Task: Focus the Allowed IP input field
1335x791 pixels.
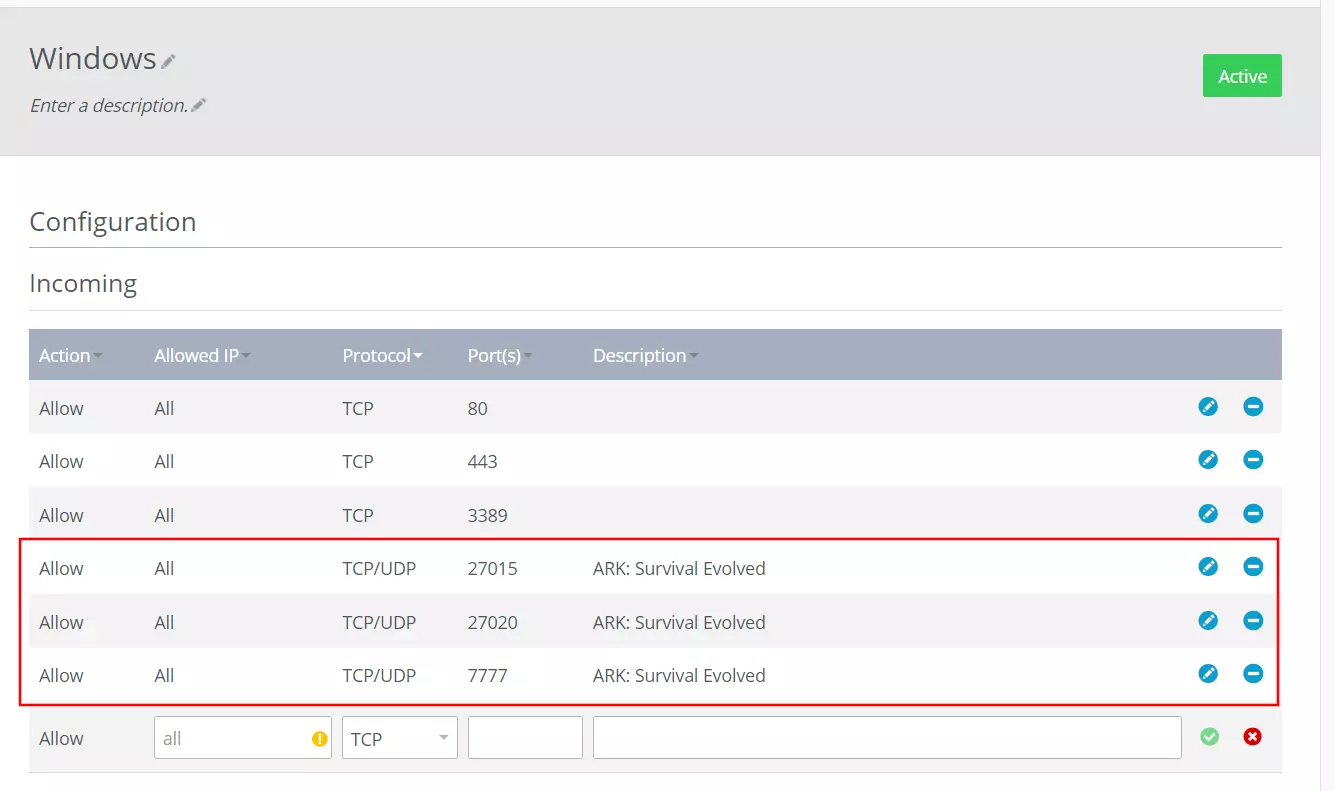Action: 234,738
